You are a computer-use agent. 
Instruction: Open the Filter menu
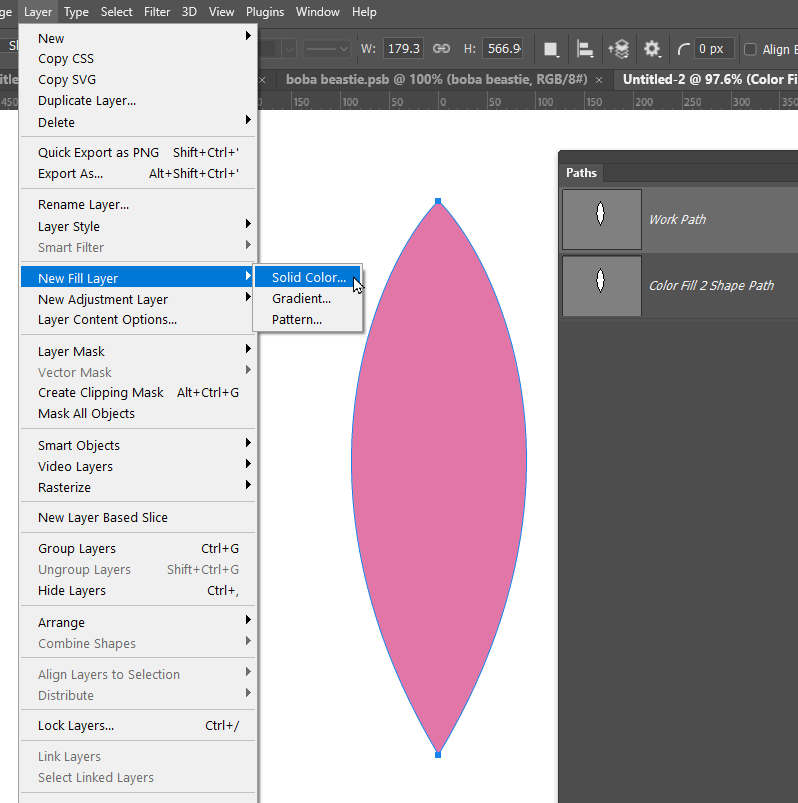tap(157, 12)
